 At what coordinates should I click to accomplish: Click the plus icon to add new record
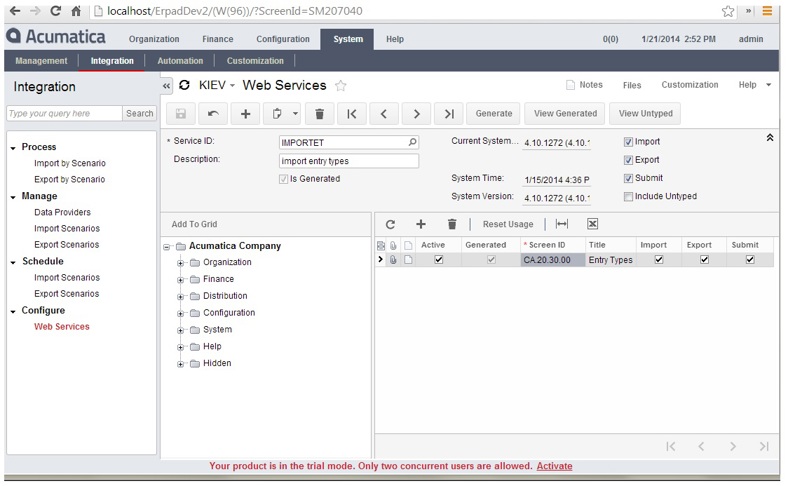(x=246, y=114)
